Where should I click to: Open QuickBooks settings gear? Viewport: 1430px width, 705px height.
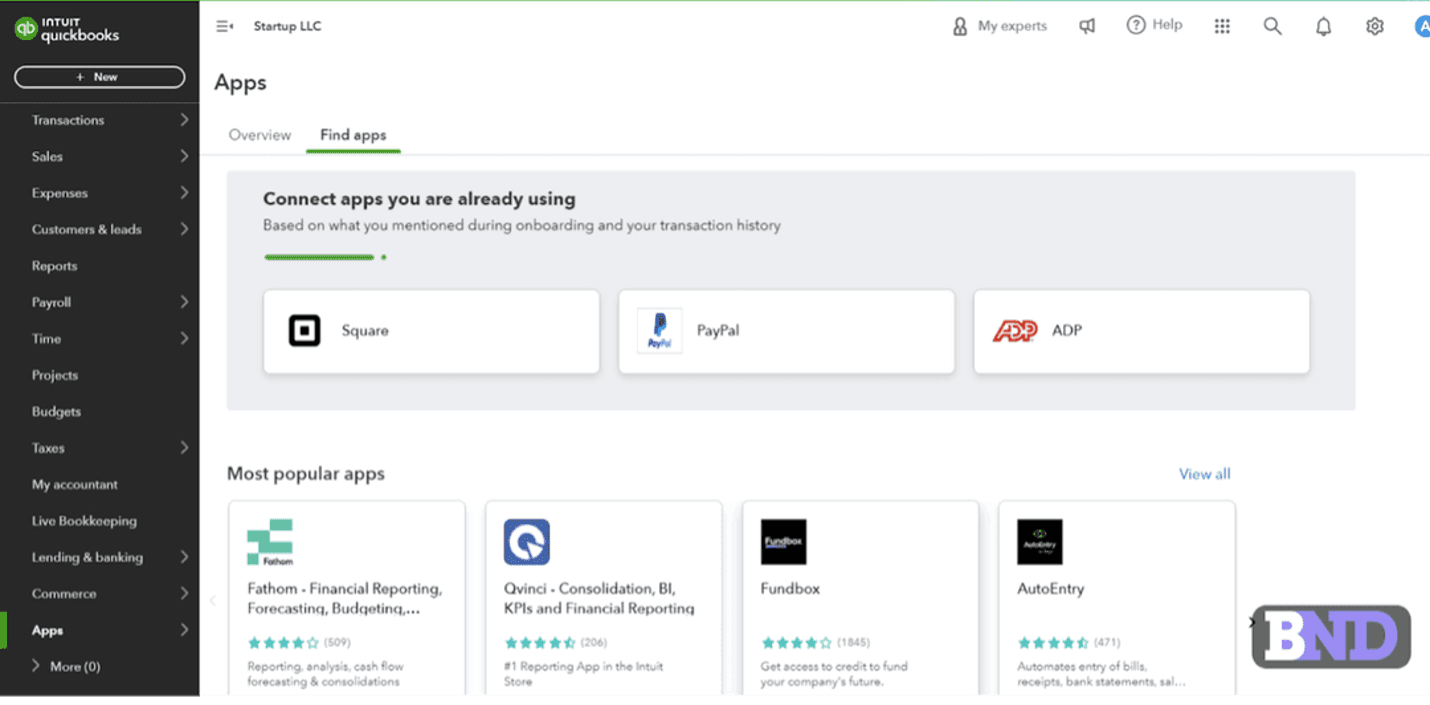tap(1374, 26)
